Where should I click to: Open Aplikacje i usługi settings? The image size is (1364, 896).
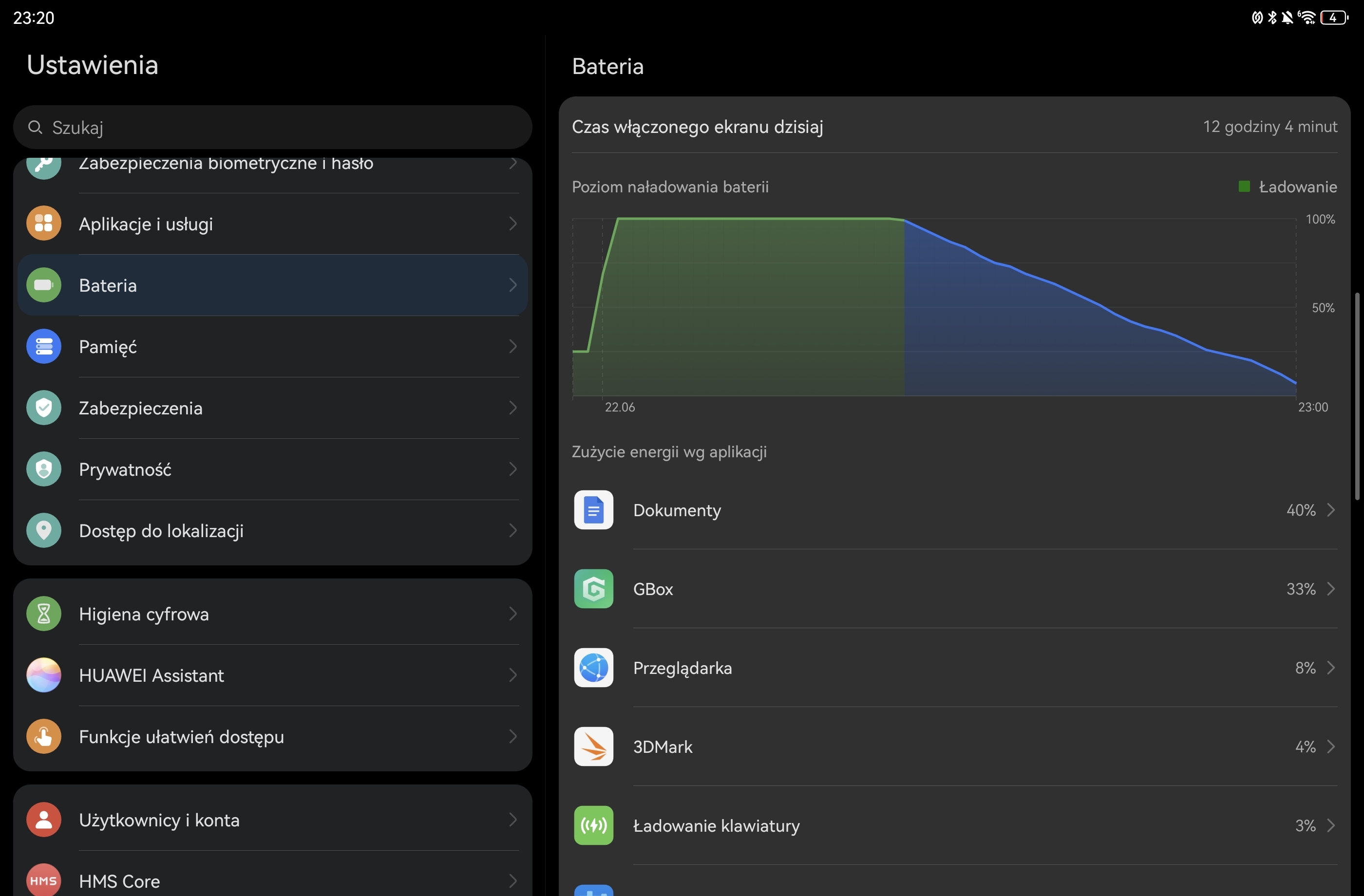tap(272, 224)
